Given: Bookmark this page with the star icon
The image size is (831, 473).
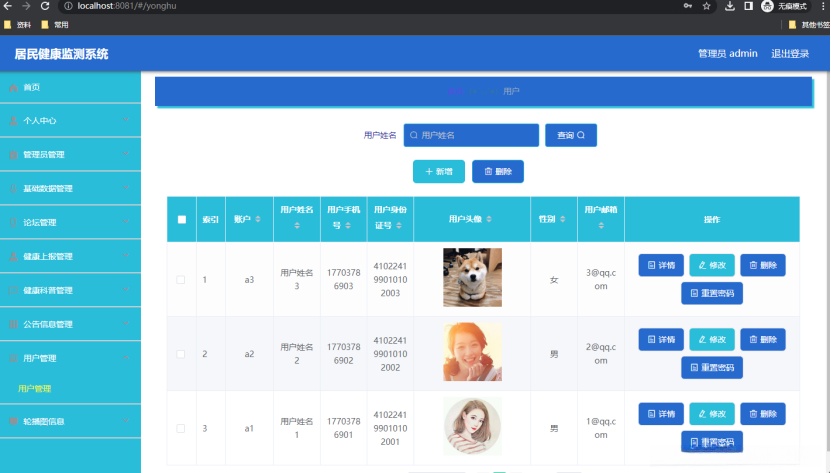Looking at the screenshot, I should coord(706,6).
